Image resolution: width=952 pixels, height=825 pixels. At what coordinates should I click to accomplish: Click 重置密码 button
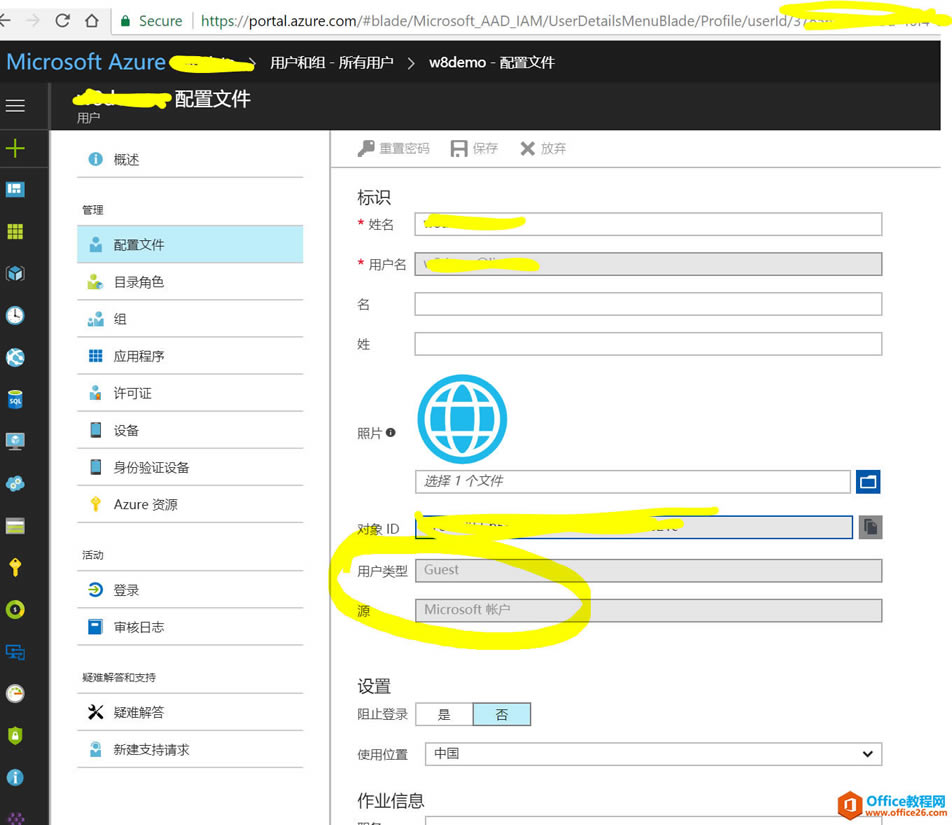(393, 149)
